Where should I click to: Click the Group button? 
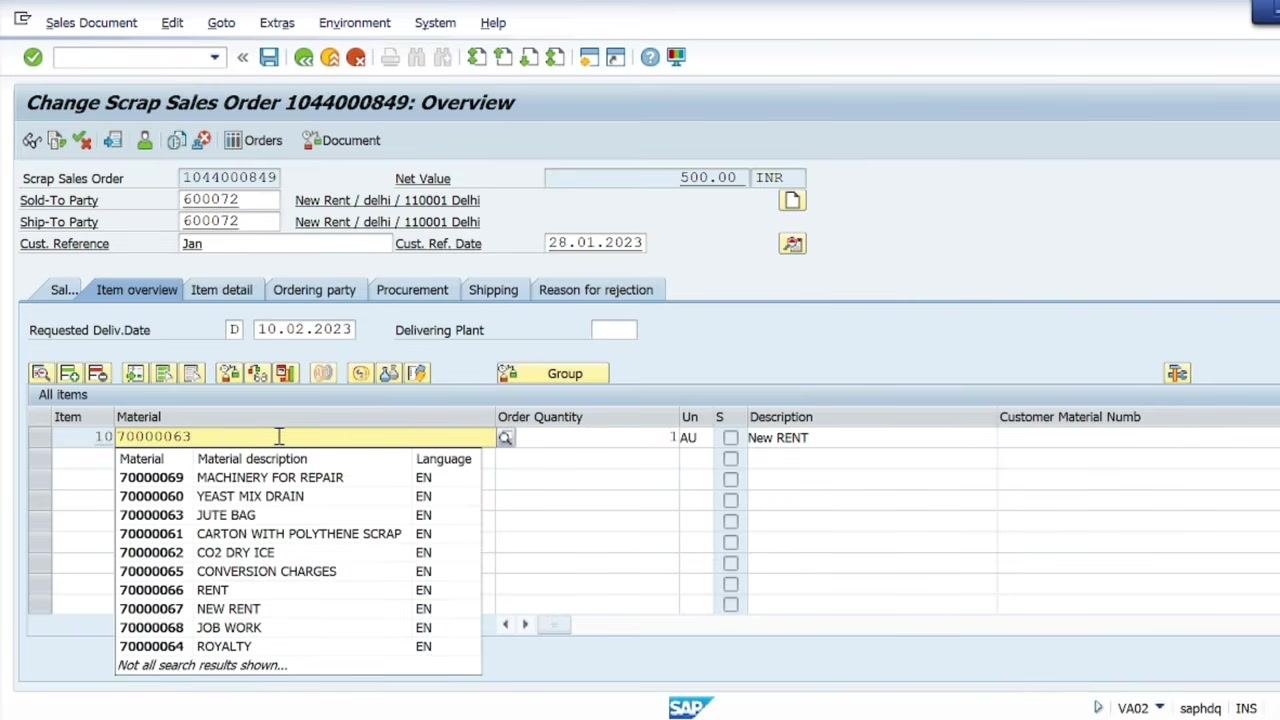pos(552,374)
